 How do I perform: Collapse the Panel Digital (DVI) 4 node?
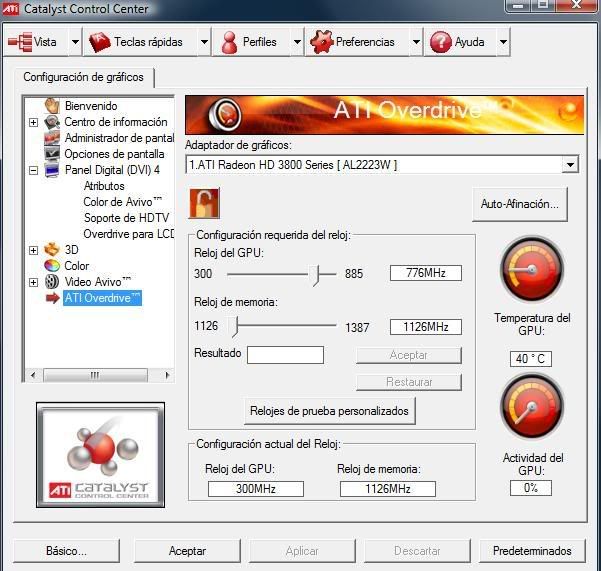33,170
